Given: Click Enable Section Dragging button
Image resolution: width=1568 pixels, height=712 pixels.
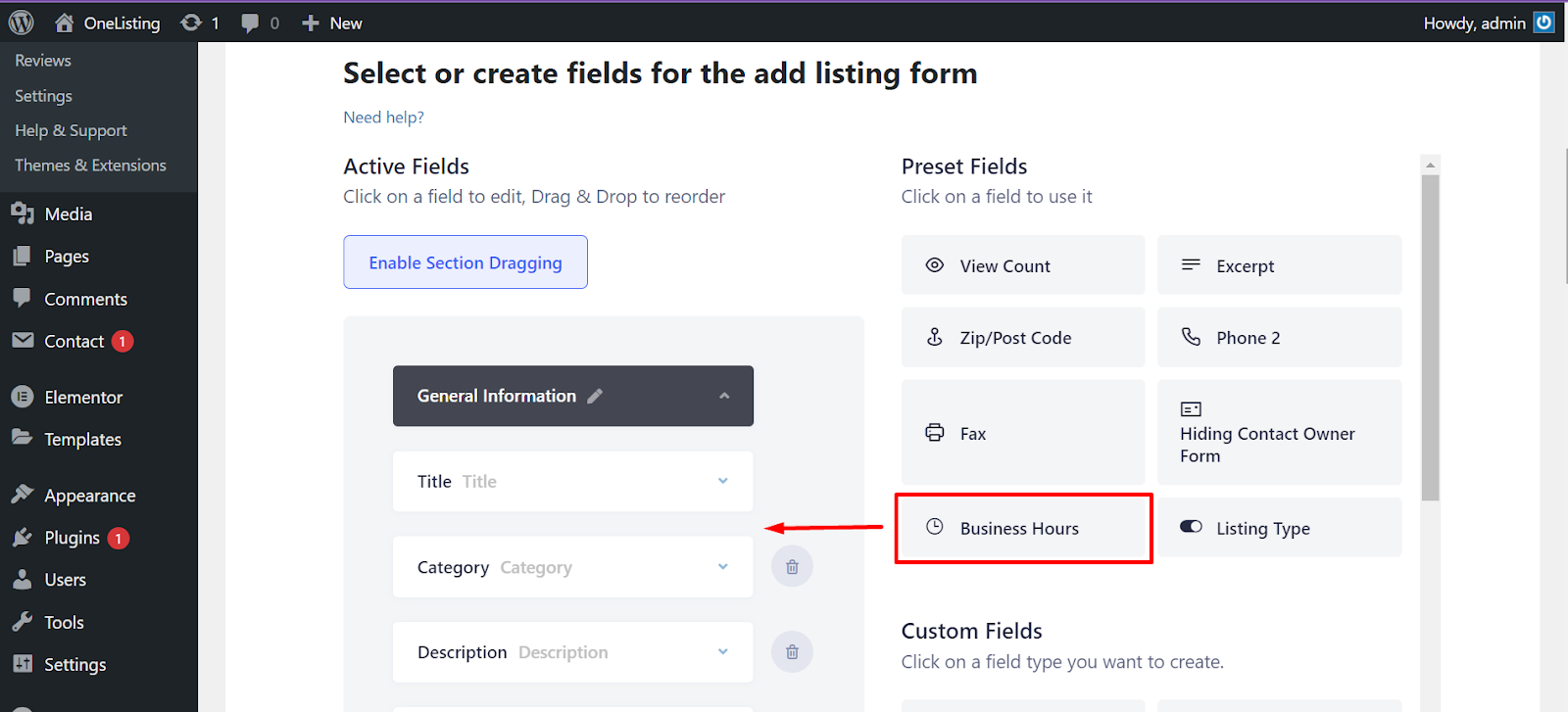Looking at the screenshot, I should (x=465, y=262).
